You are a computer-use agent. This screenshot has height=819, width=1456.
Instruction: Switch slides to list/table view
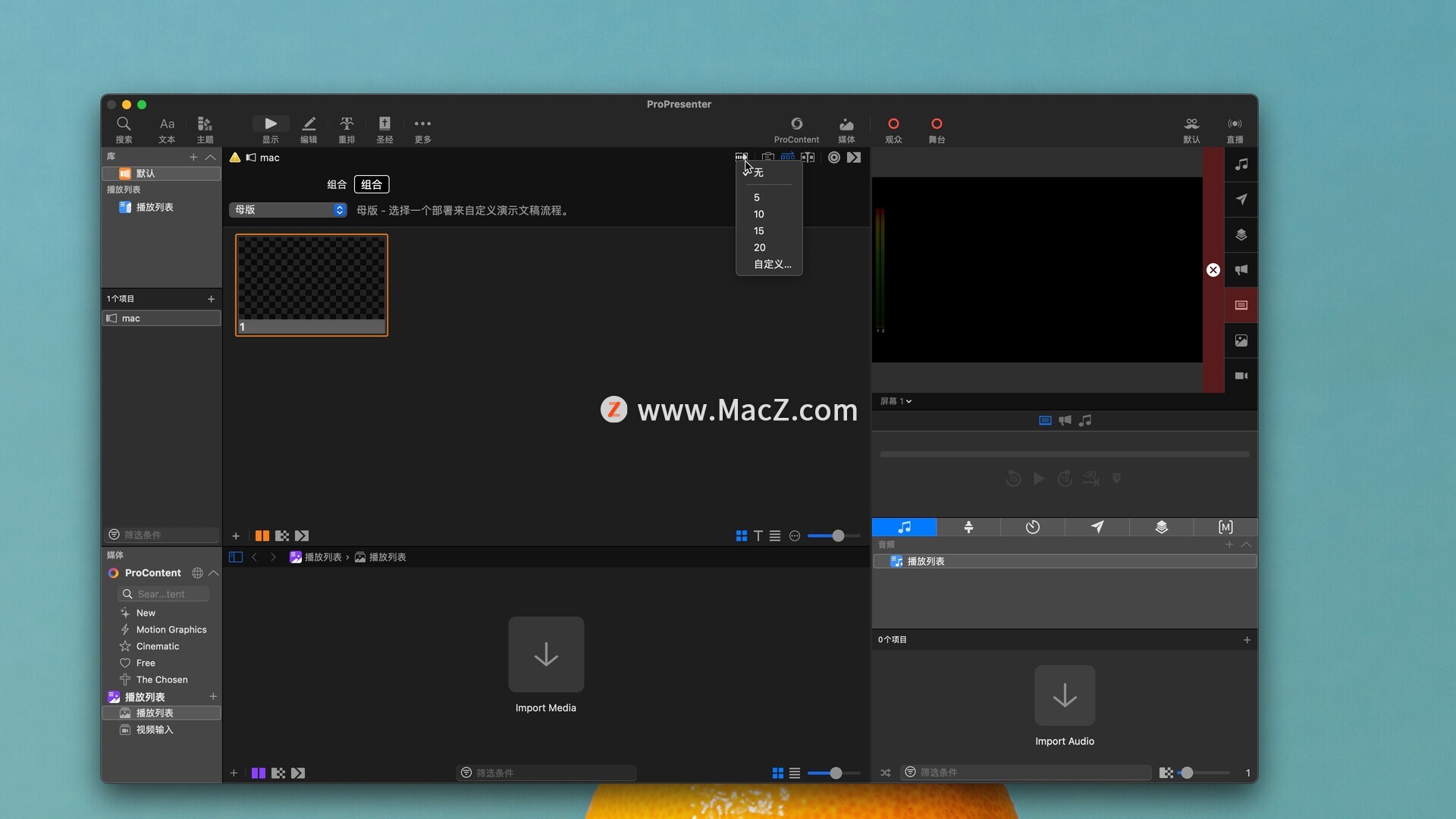pos(775,536)
